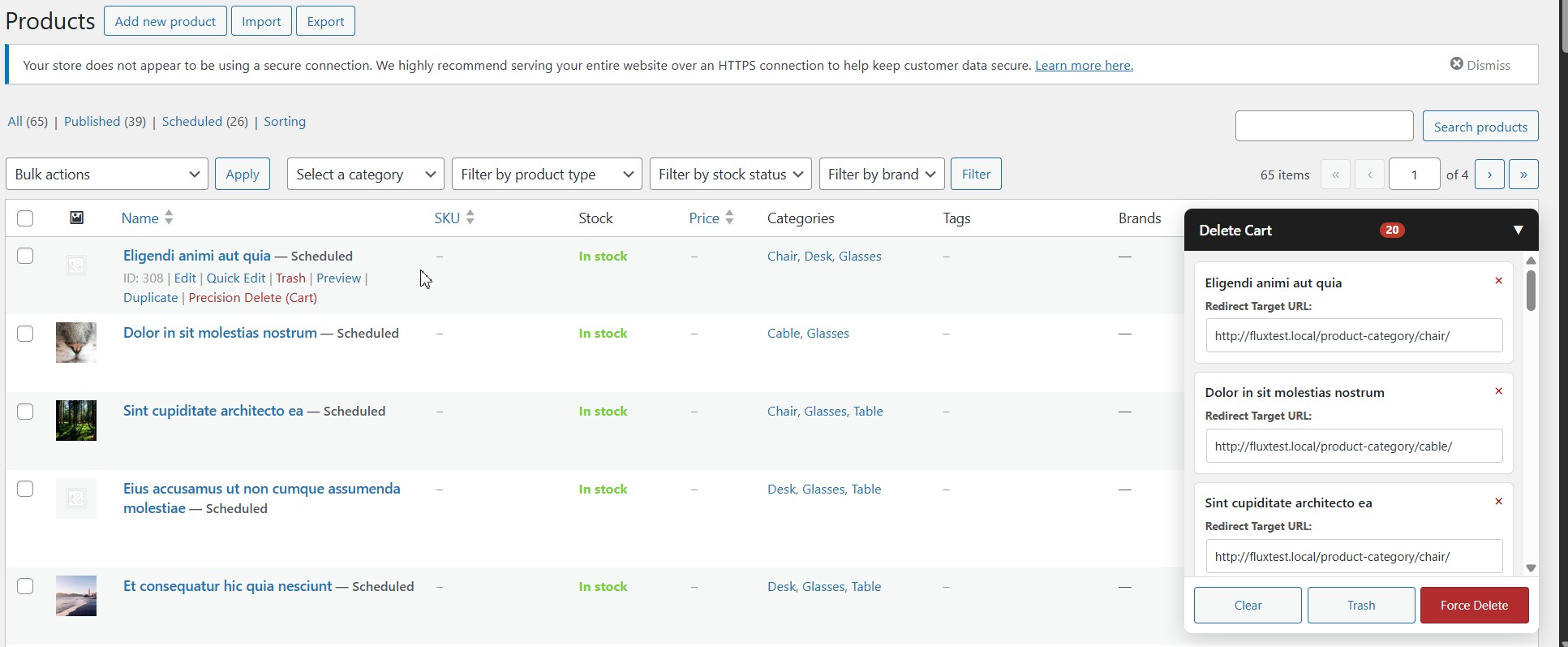Click Clear in the Delete Cart
The image size is (1568, 647).
(1248, 605)
